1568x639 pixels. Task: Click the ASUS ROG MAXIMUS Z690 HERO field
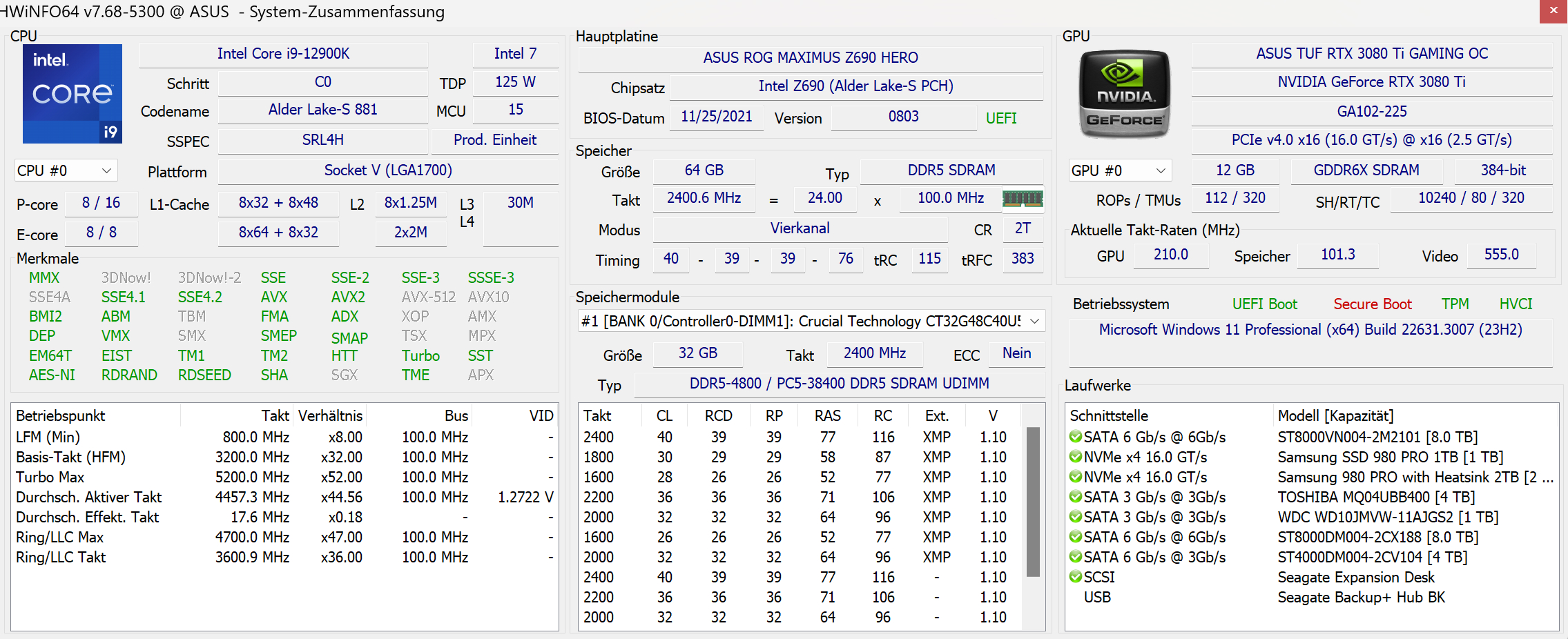click(811, 58)
